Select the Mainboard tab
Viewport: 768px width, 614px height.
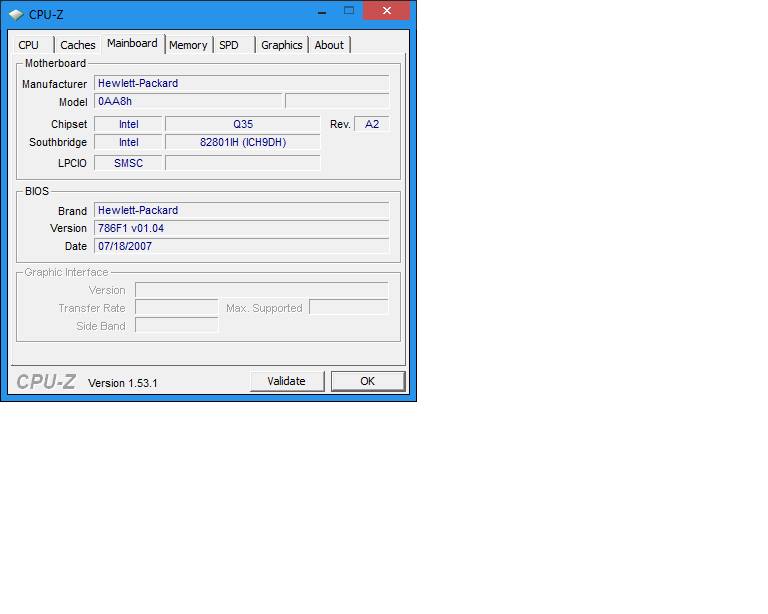click(x=132, y=43)
